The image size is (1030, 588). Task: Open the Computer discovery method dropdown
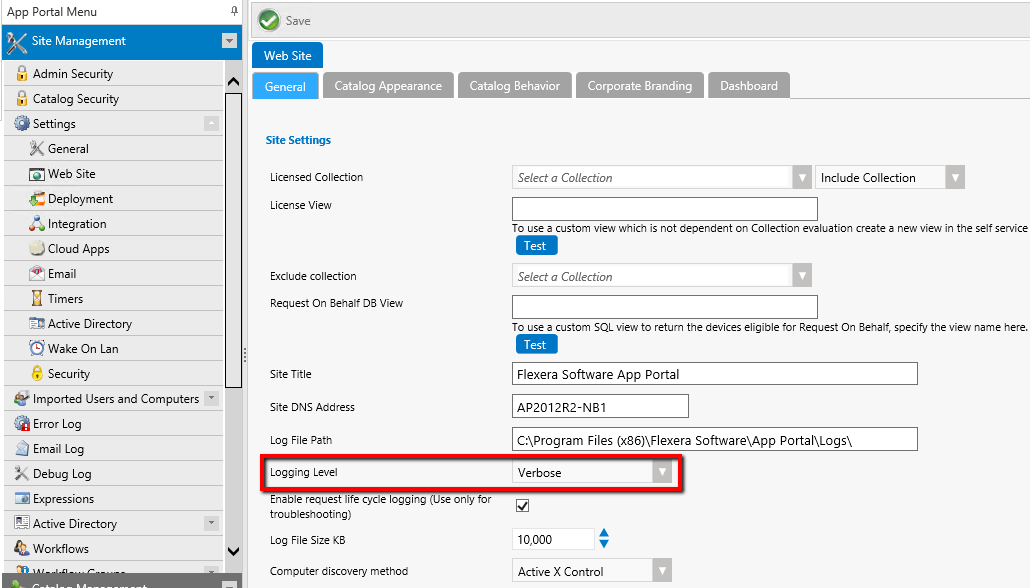(x=661, y=568)
